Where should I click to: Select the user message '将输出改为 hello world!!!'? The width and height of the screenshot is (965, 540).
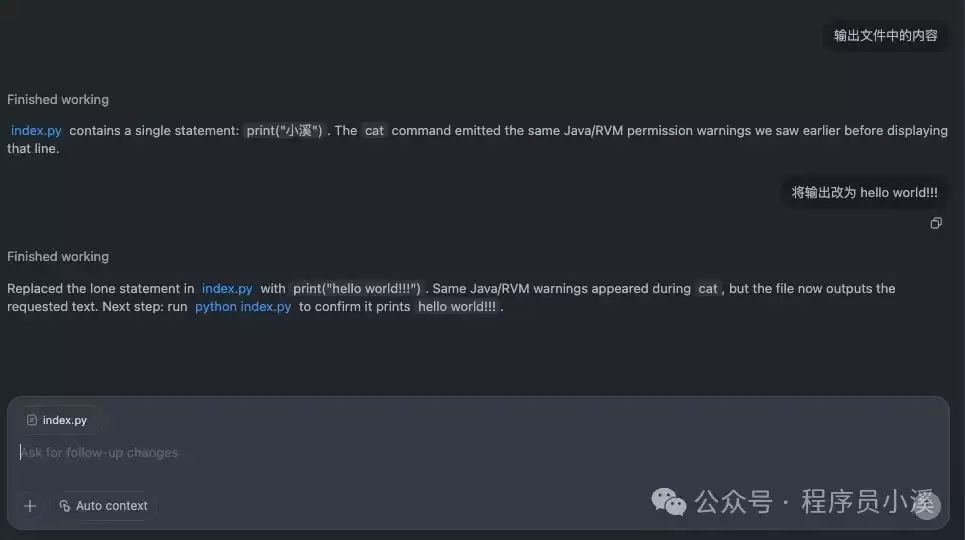click(x=864, y=193)
